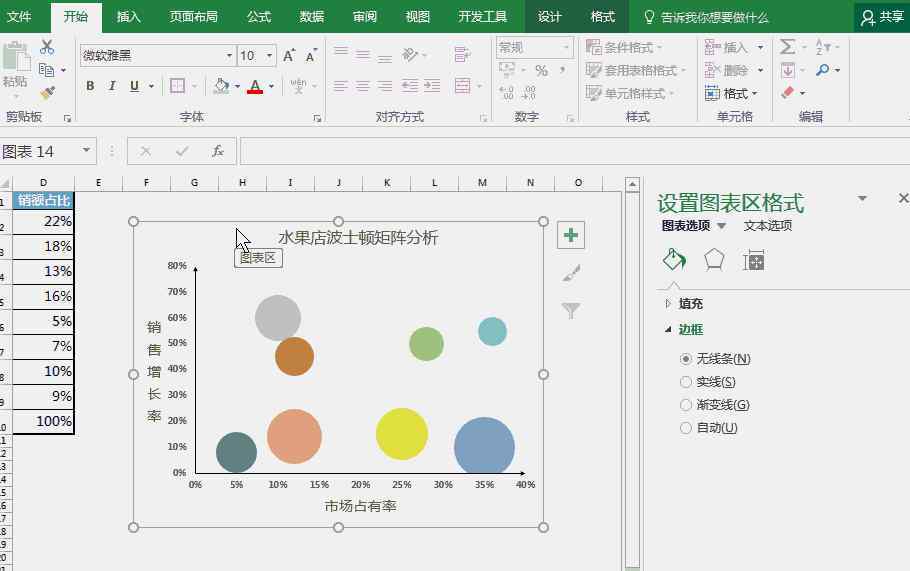This screenshot has width=910, height=571.
Task: Switch to the 公式 tab
Action: point(259,16)
